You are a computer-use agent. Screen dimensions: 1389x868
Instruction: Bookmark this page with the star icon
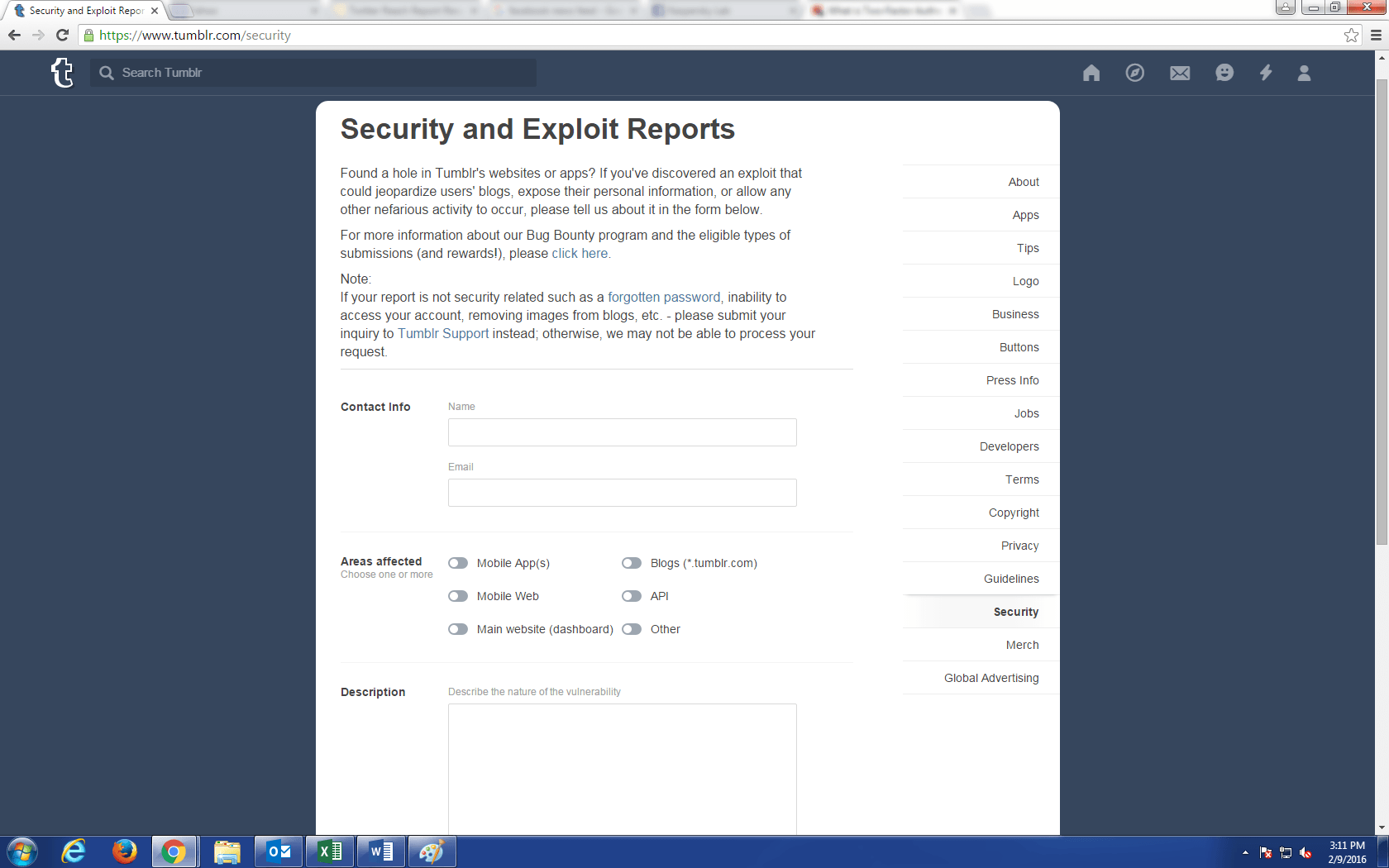tap(1351, 35)
